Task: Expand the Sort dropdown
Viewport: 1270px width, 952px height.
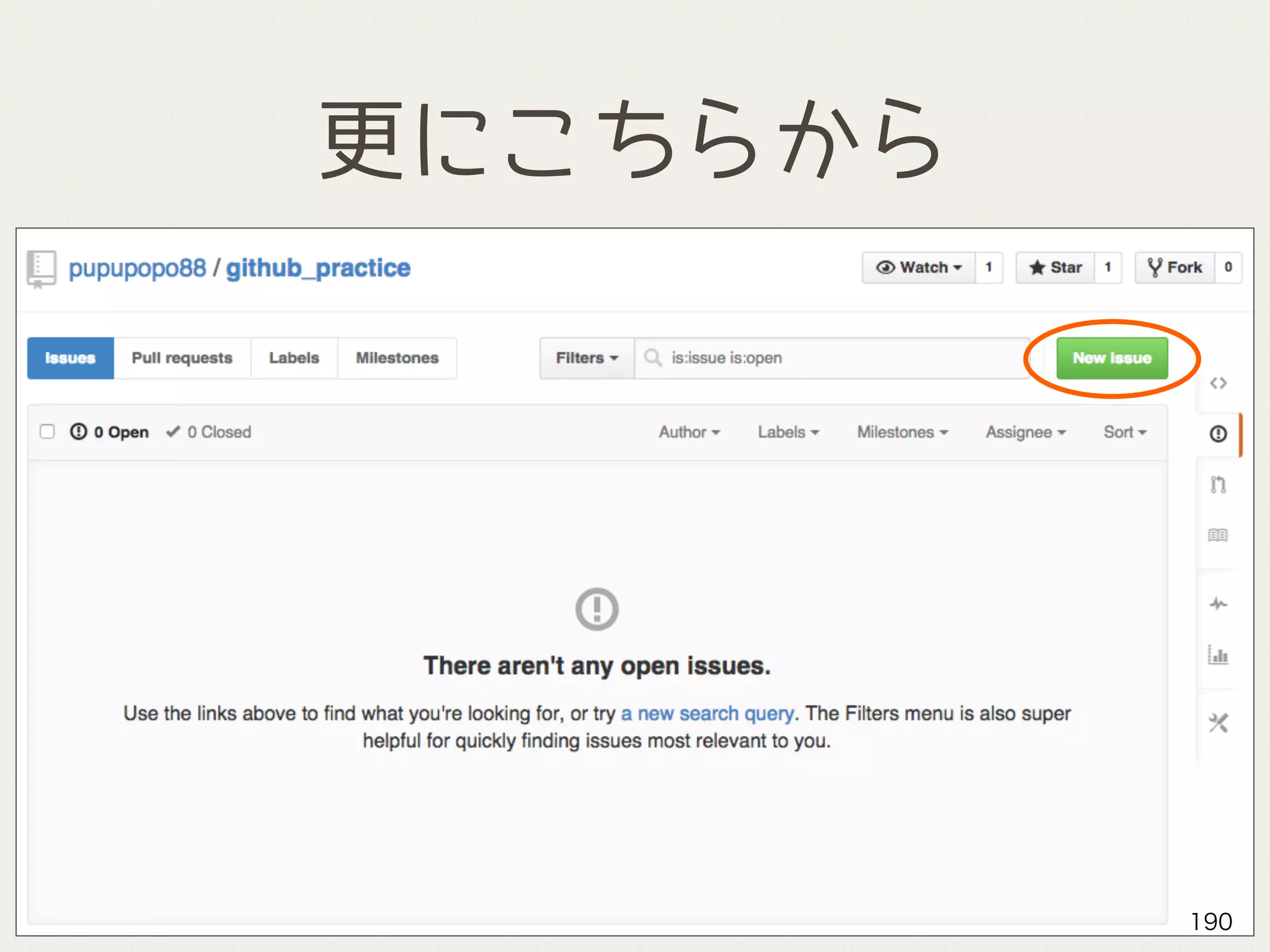Action: (1125, 432)
